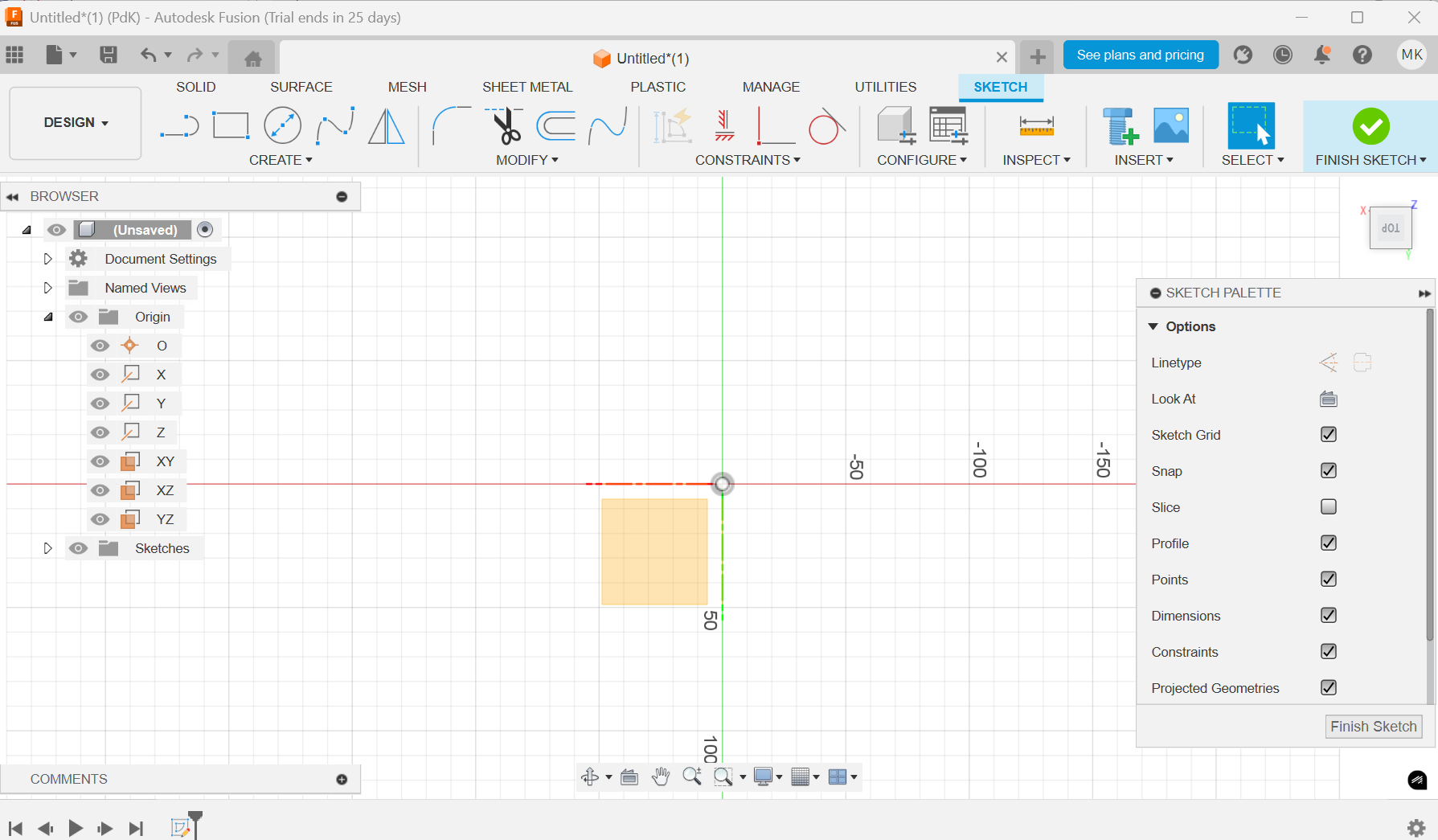Image resolution: width=1438 pixels, height=840 pixels.
Task: Click the green Finish Sketch checkmark
Action: click(1370, 126)
